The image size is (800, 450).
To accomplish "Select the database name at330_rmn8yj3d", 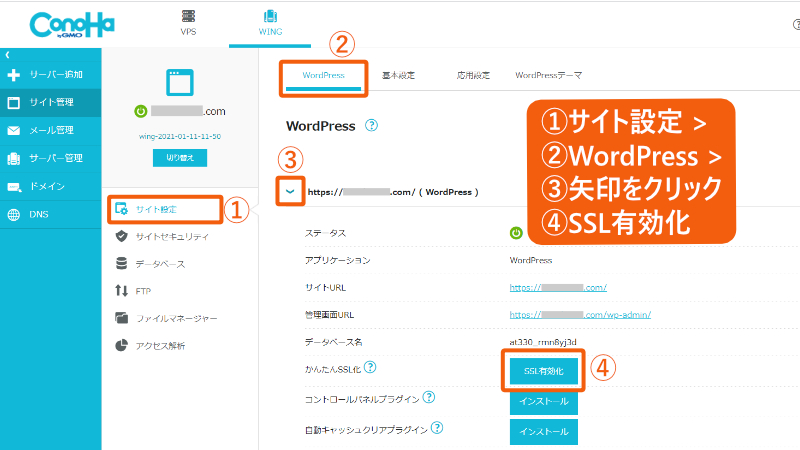I will click(x=543, y=342).
